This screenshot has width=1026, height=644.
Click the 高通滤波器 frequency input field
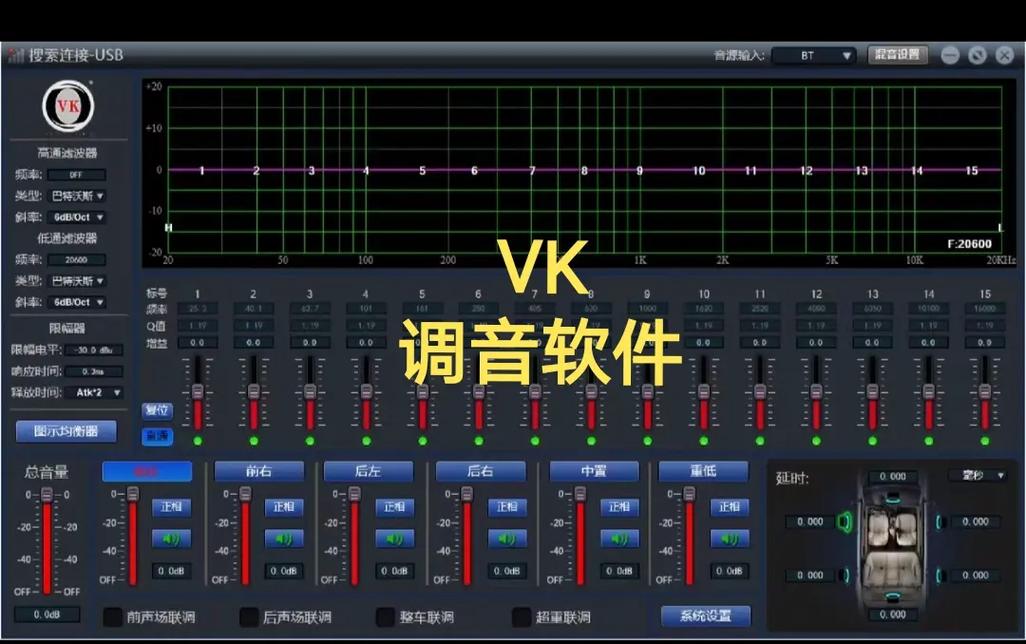pos(77,174)
